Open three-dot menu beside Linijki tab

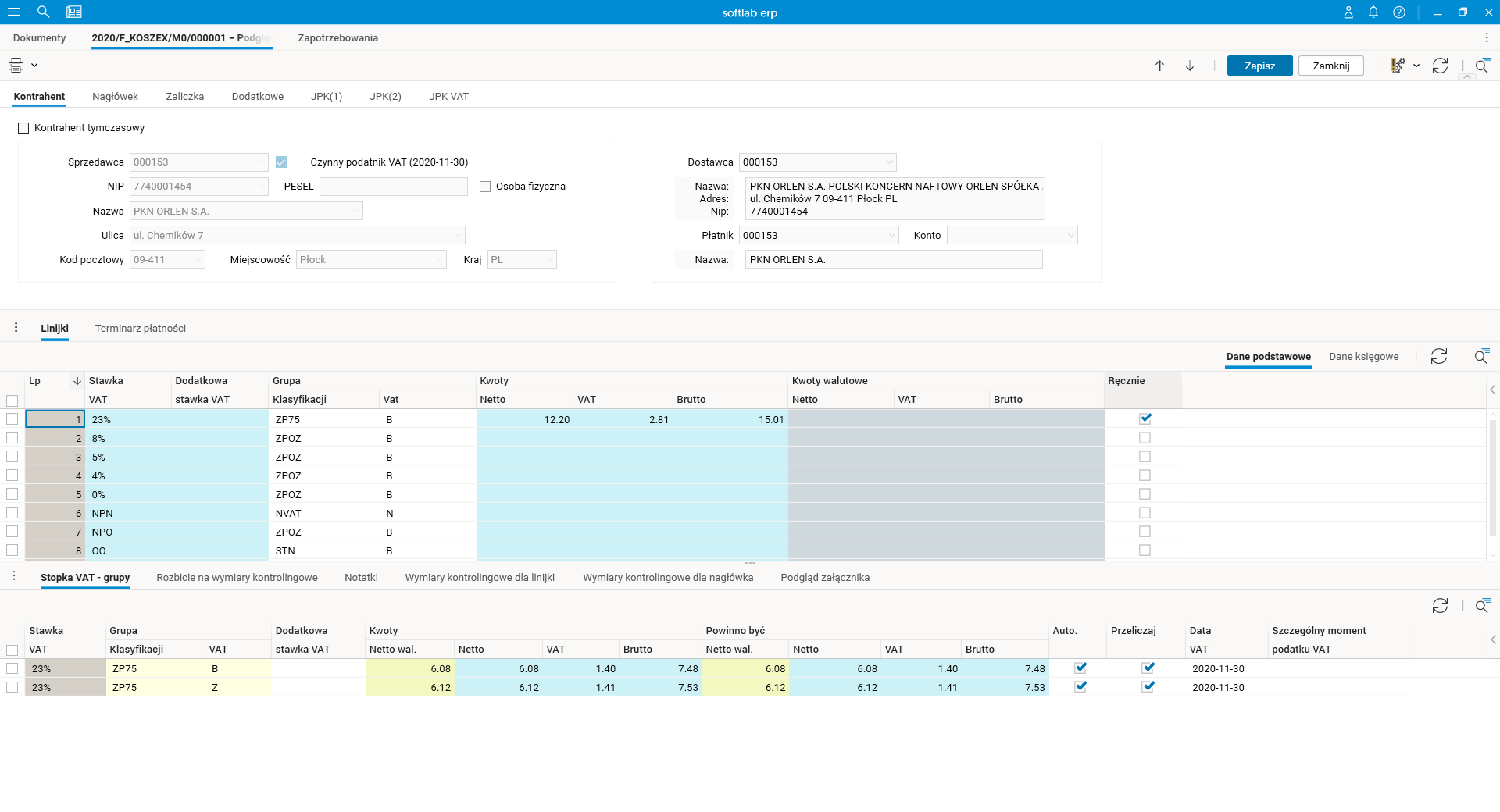click(16, 328)
